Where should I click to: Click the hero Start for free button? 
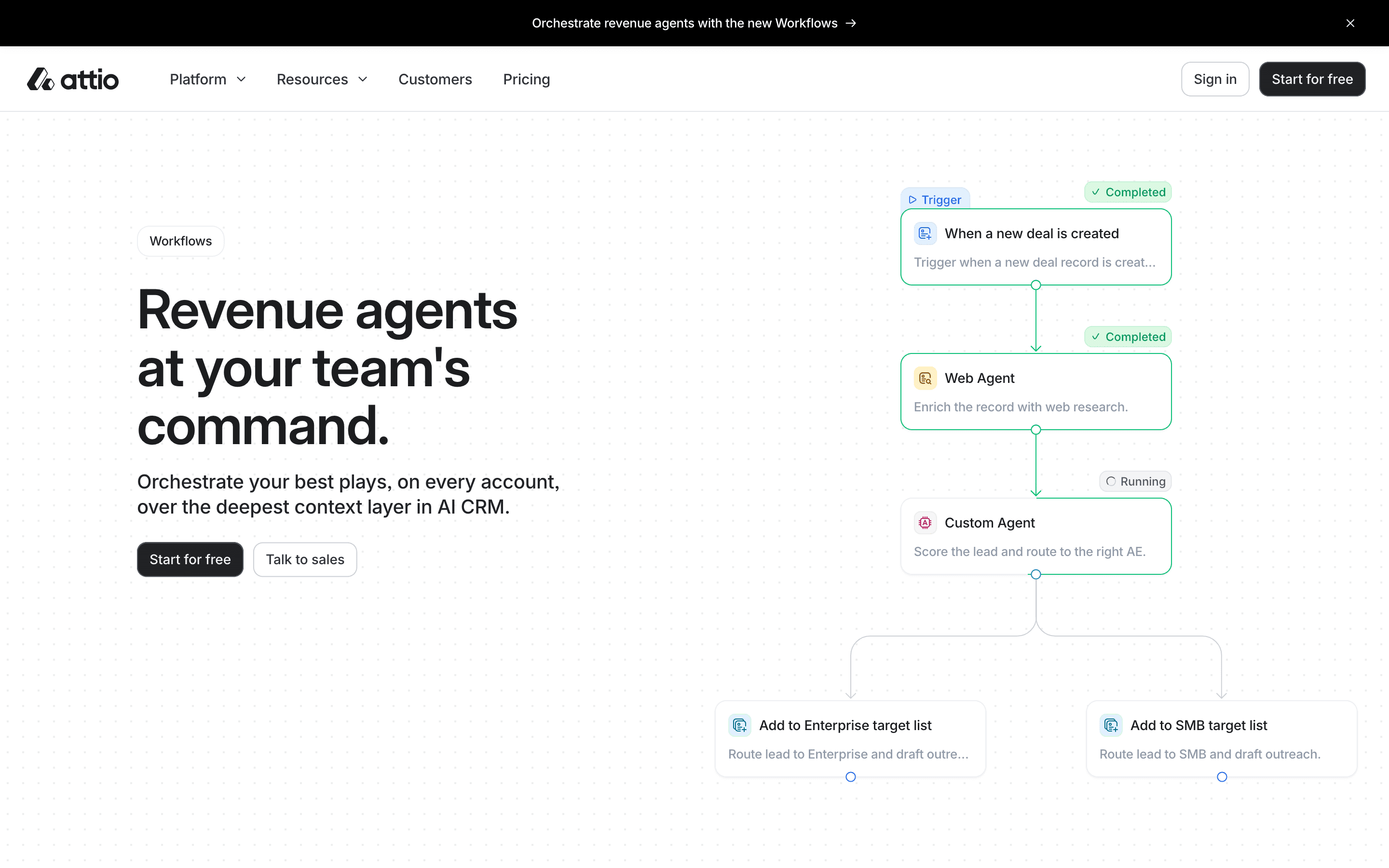(190, 559)
